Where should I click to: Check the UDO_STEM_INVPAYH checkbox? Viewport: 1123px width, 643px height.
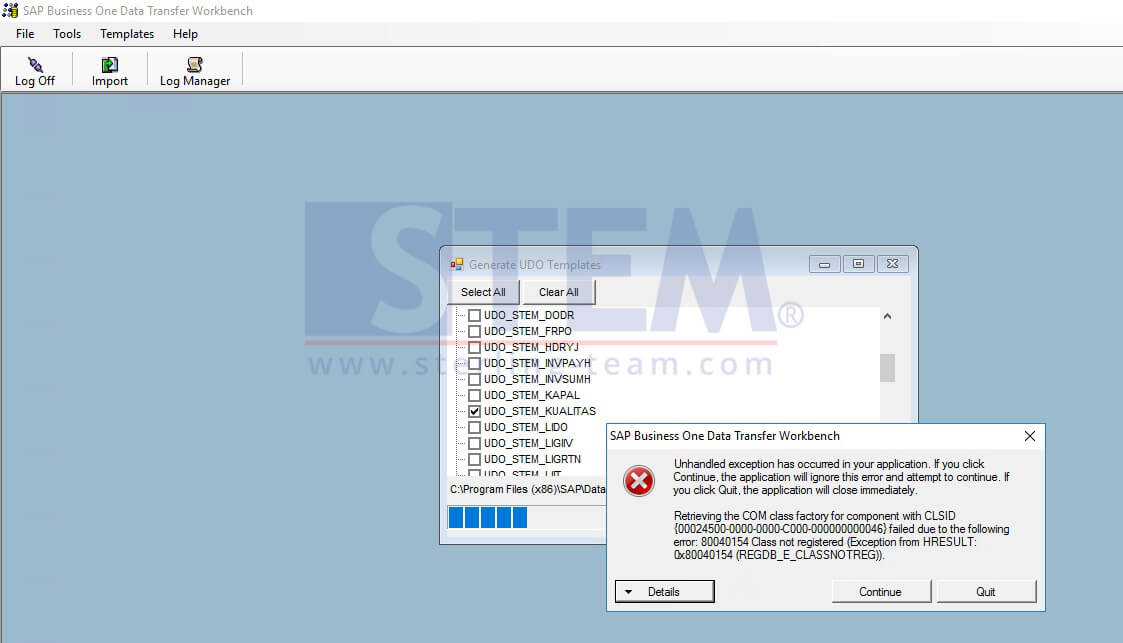pyautogui.click(x=474, y=363)
